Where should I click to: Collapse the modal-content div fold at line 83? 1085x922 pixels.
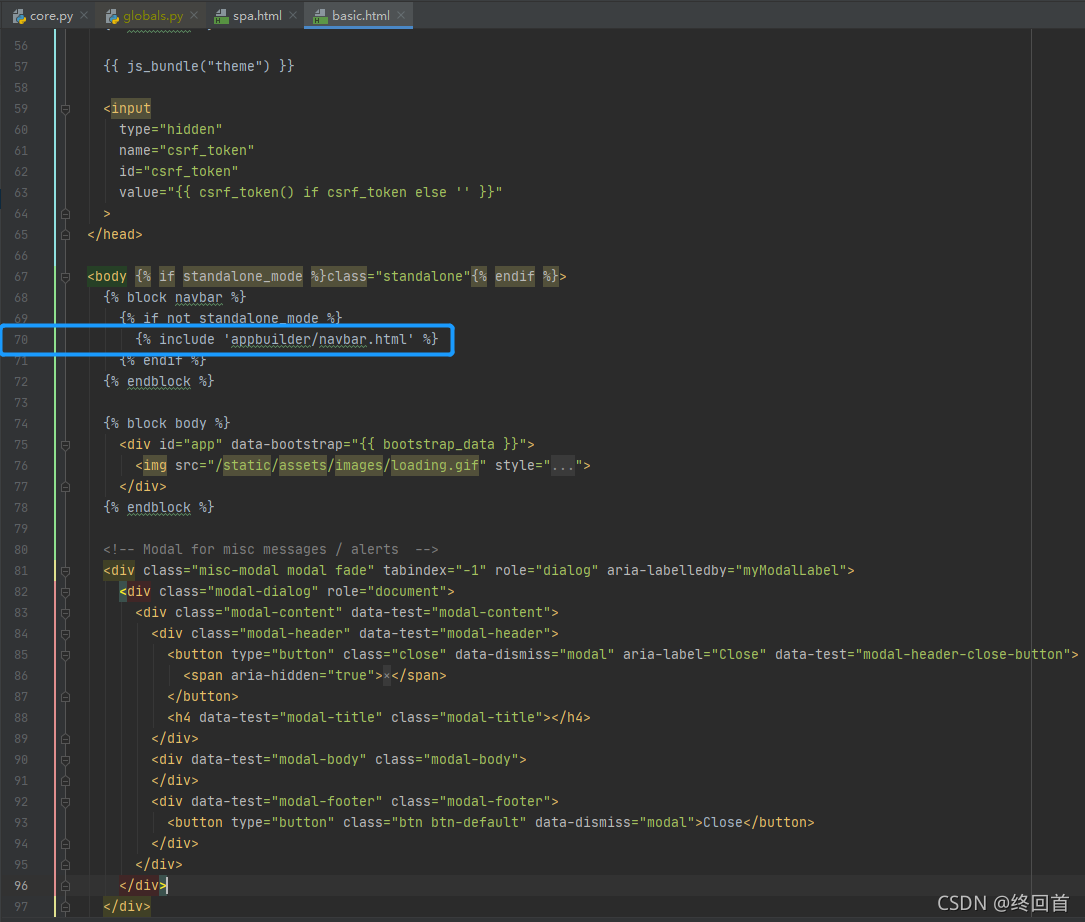pos(65,613)
